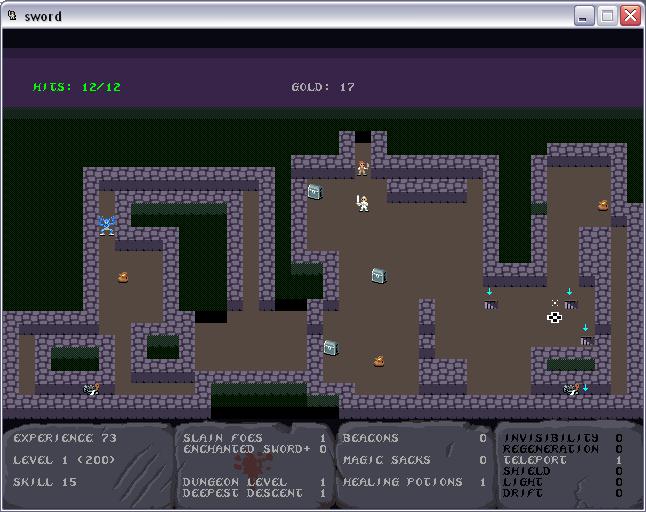Image resolution: width=646 pixels, height=512 pixels.
Task: Select the INVISIBILITY spell
Action: pyautogui.click(x=562, y=438)
